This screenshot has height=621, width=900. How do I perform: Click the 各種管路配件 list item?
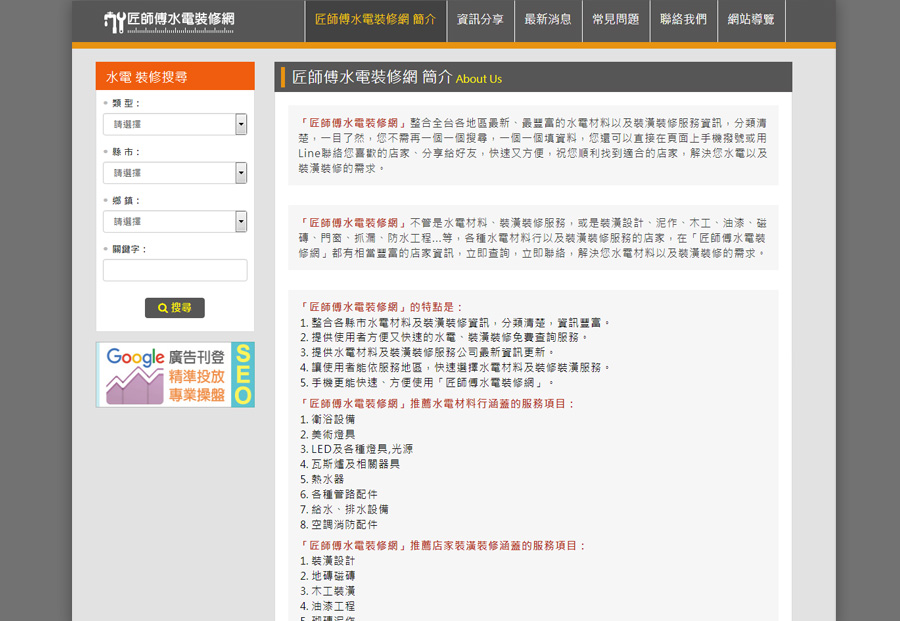pyautogui.click(x=339, y=494)
